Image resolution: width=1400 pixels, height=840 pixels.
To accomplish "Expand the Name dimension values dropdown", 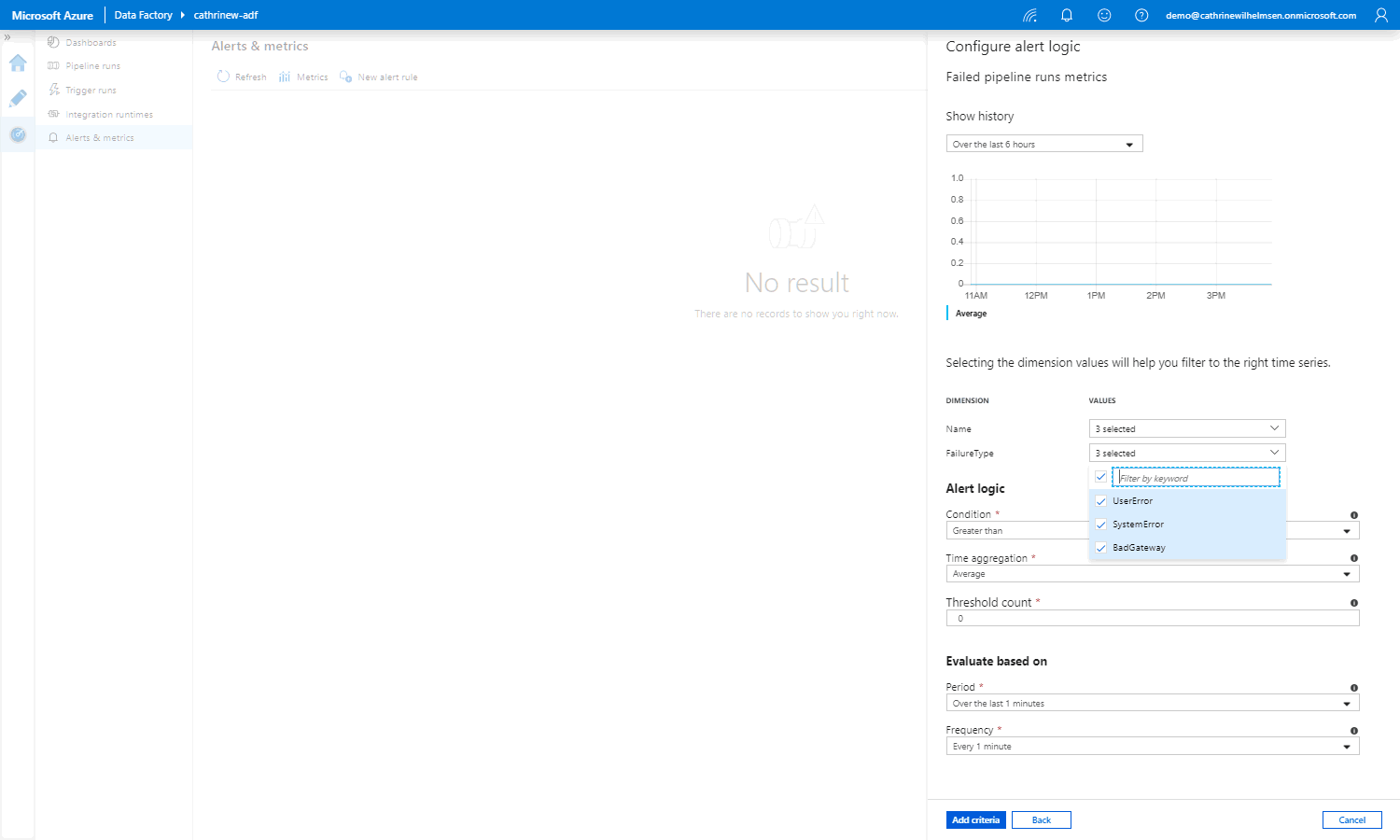I will (x=1186, y=428).
